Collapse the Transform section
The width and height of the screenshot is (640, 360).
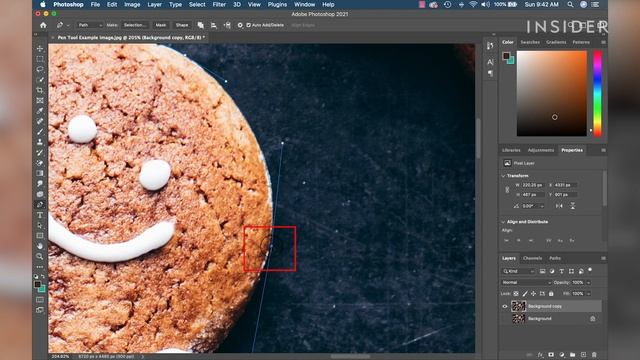(x=503, y=176)
